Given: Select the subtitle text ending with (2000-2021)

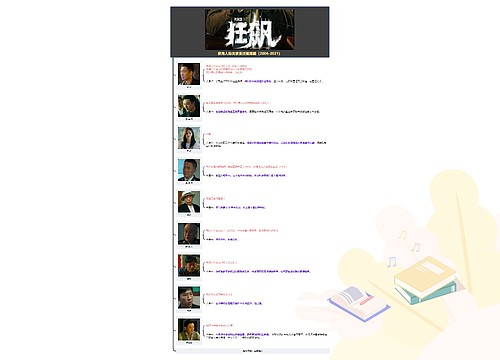Looking at the screenshot, I should (x=249, y=53).
